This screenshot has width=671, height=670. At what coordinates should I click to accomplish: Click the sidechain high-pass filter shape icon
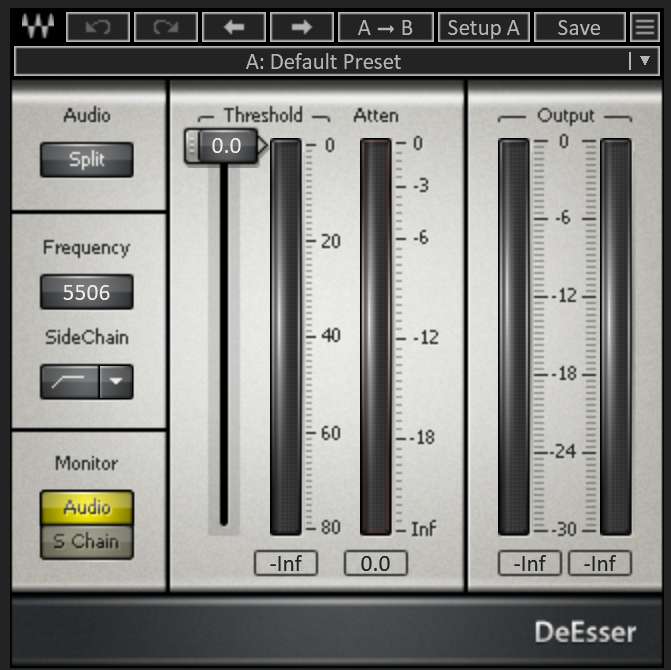[70, 381]
